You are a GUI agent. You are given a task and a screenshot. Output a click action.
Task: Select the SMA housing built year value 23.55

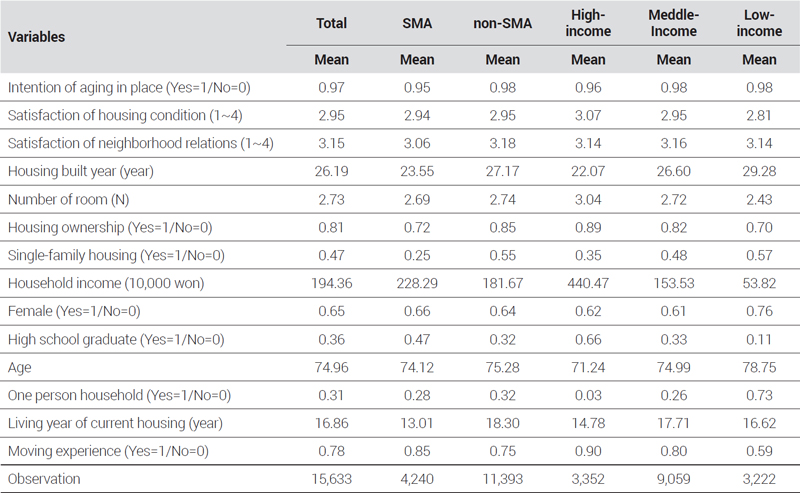pos(417,171)
